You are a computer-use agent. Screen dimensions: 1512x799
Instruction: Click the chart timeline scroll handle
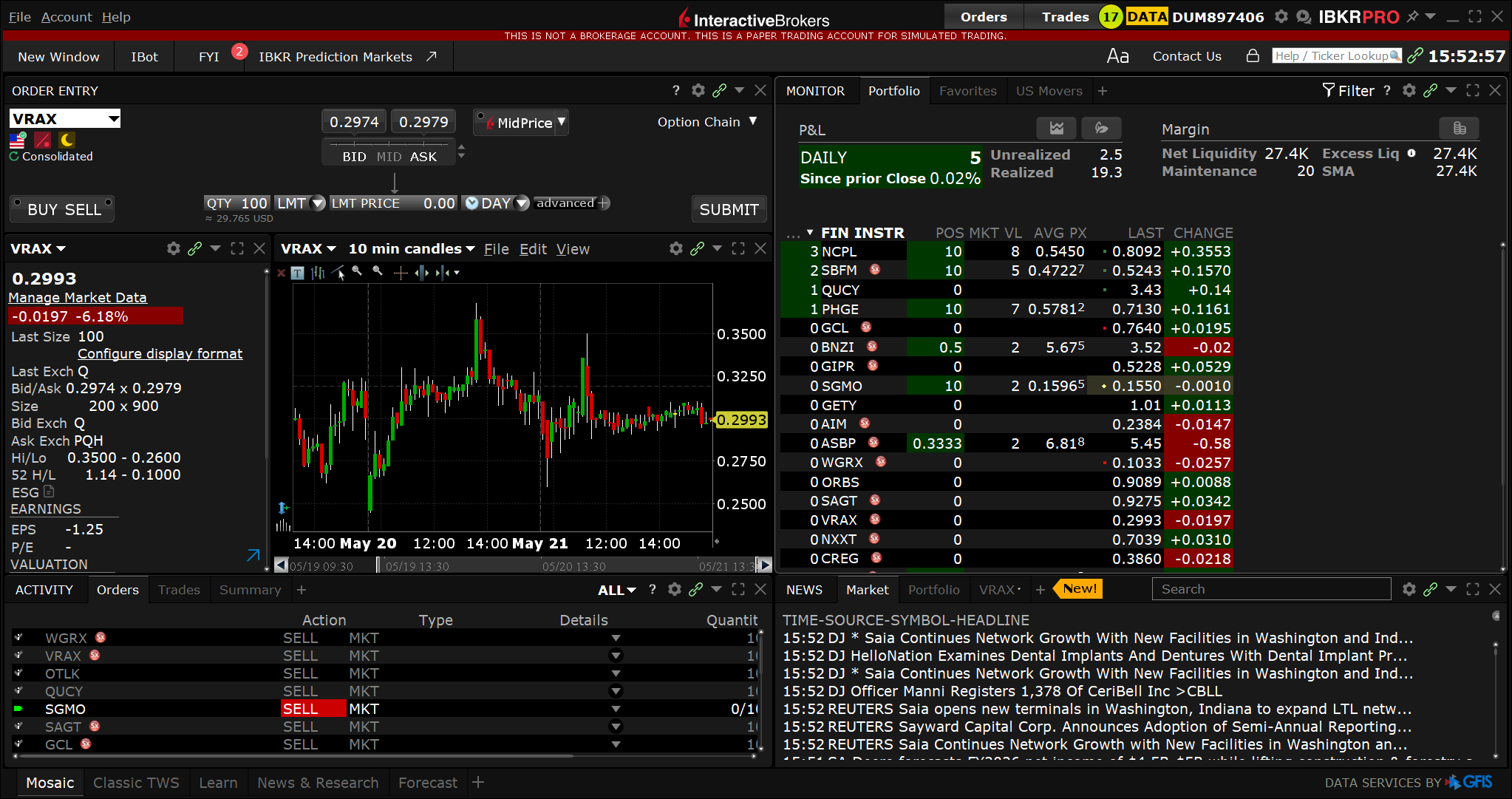click(378, 565)
